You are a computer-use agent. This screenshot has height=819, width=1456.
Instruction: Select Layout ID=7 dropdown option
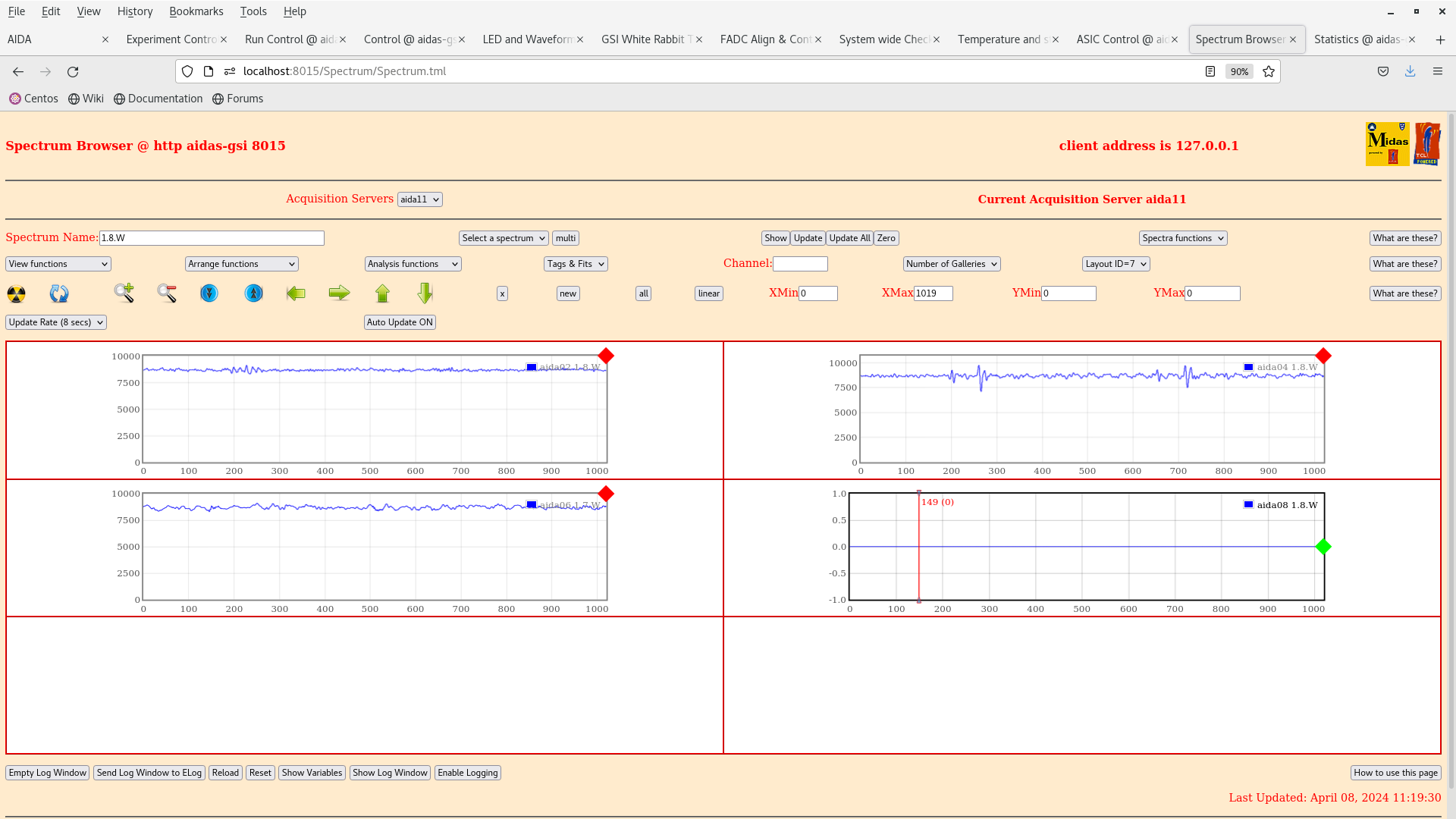point(1117,263)
